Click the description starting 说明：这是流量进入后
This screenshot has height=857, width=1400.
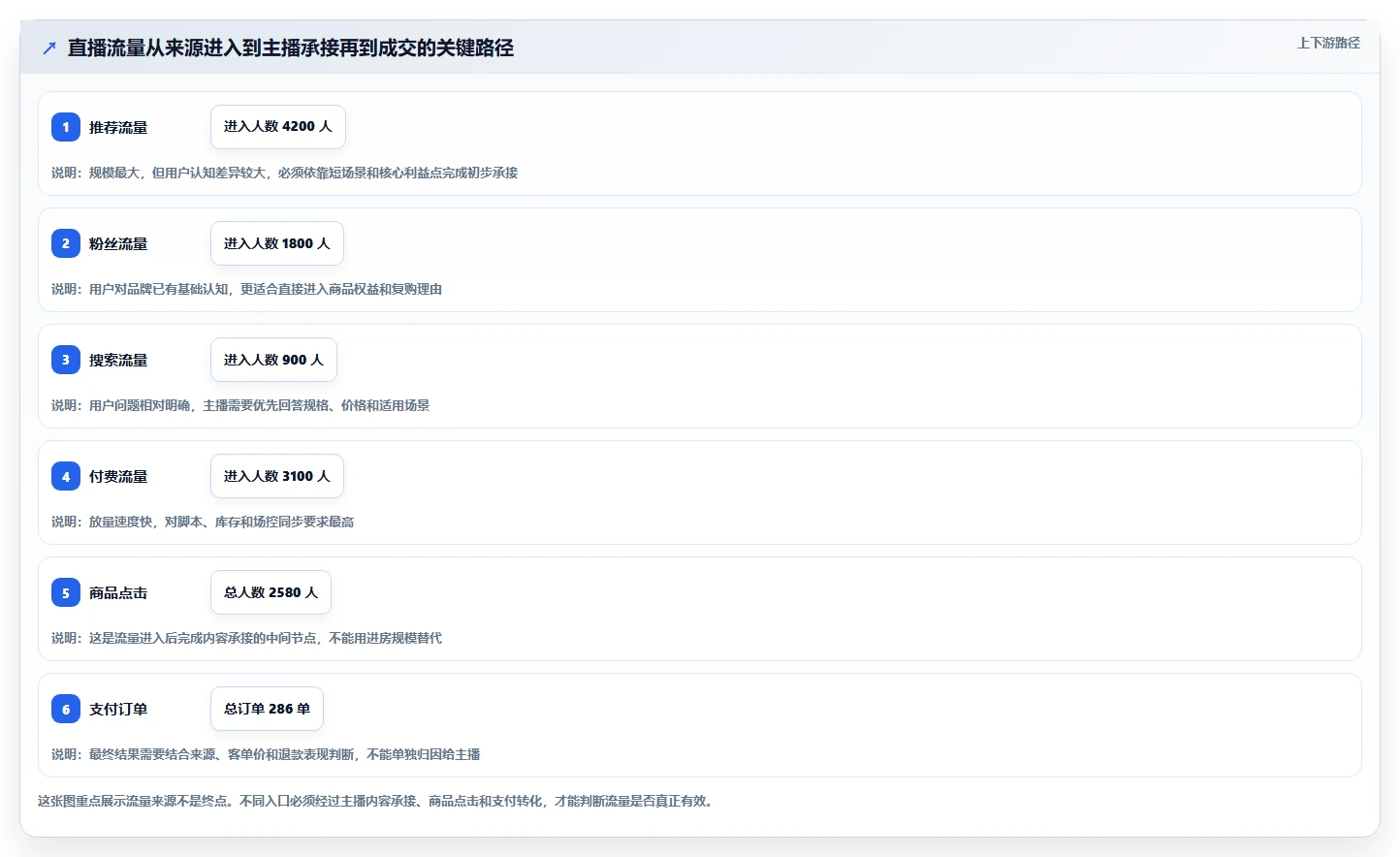point(246,638)
